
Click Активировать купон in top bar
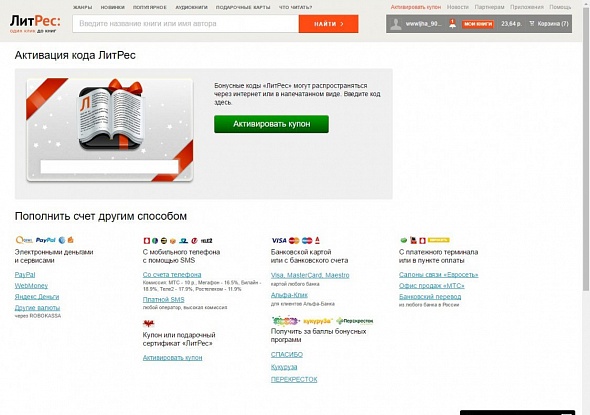tap(416, 7)
